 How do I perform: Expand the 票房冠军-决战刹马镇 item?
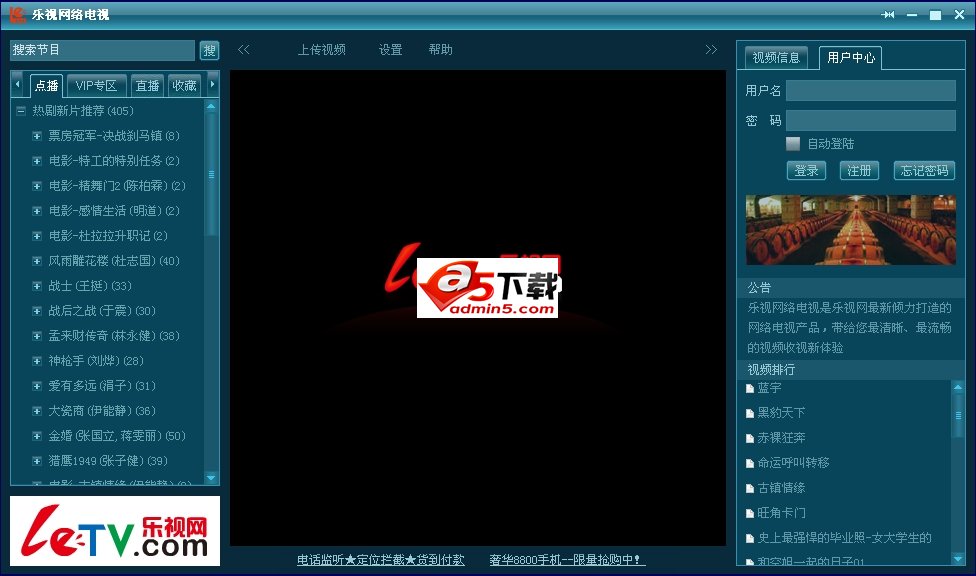37,136
